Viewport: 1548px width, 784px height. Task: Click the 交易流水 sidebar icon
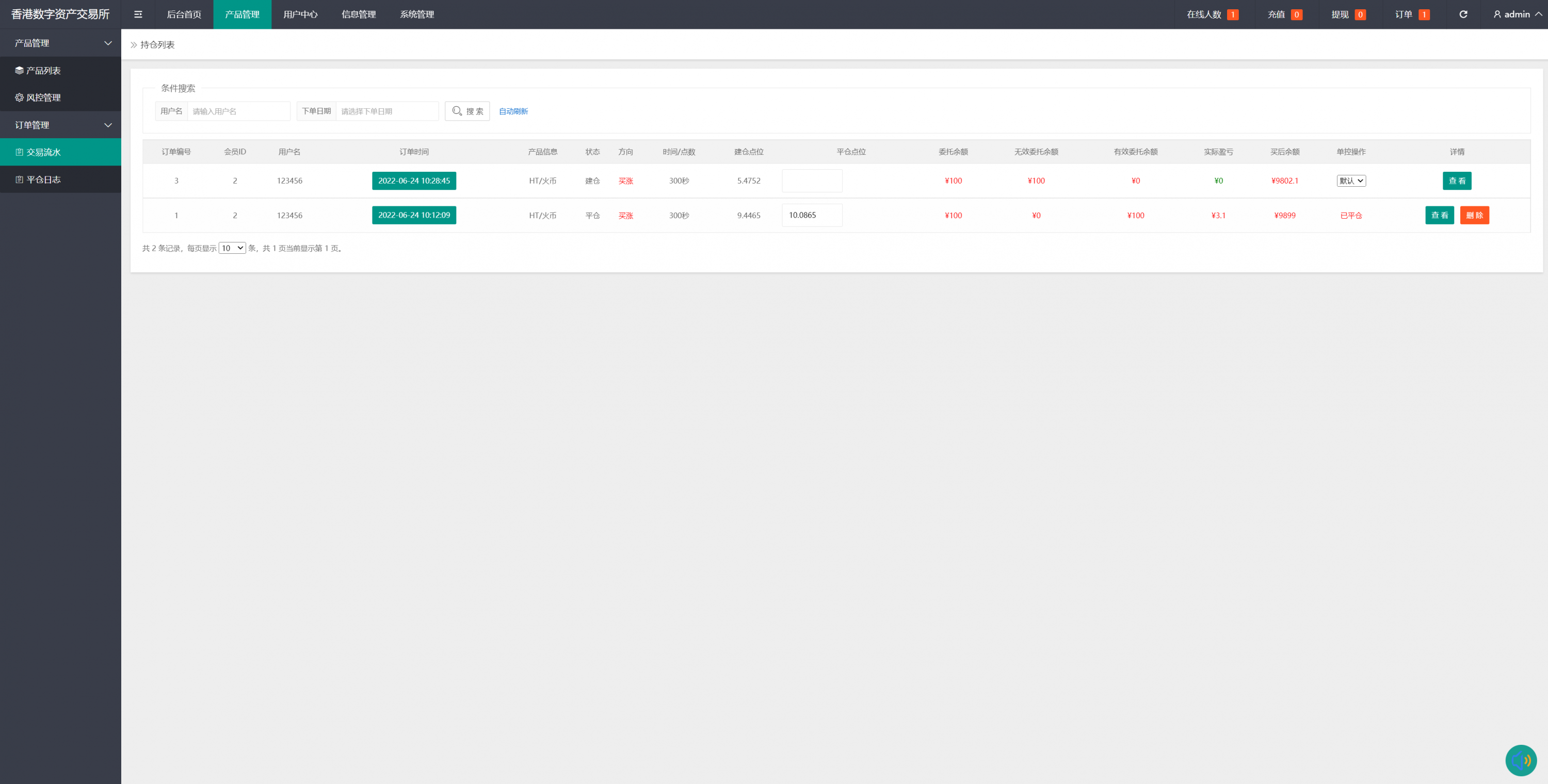point(19,152)
